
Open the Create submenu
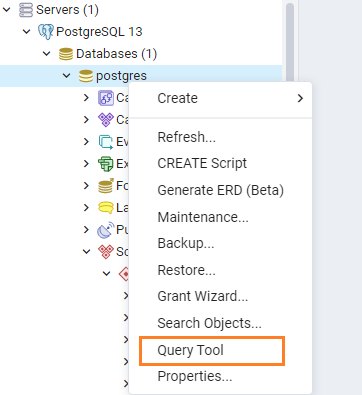click(x=220, y=98)
